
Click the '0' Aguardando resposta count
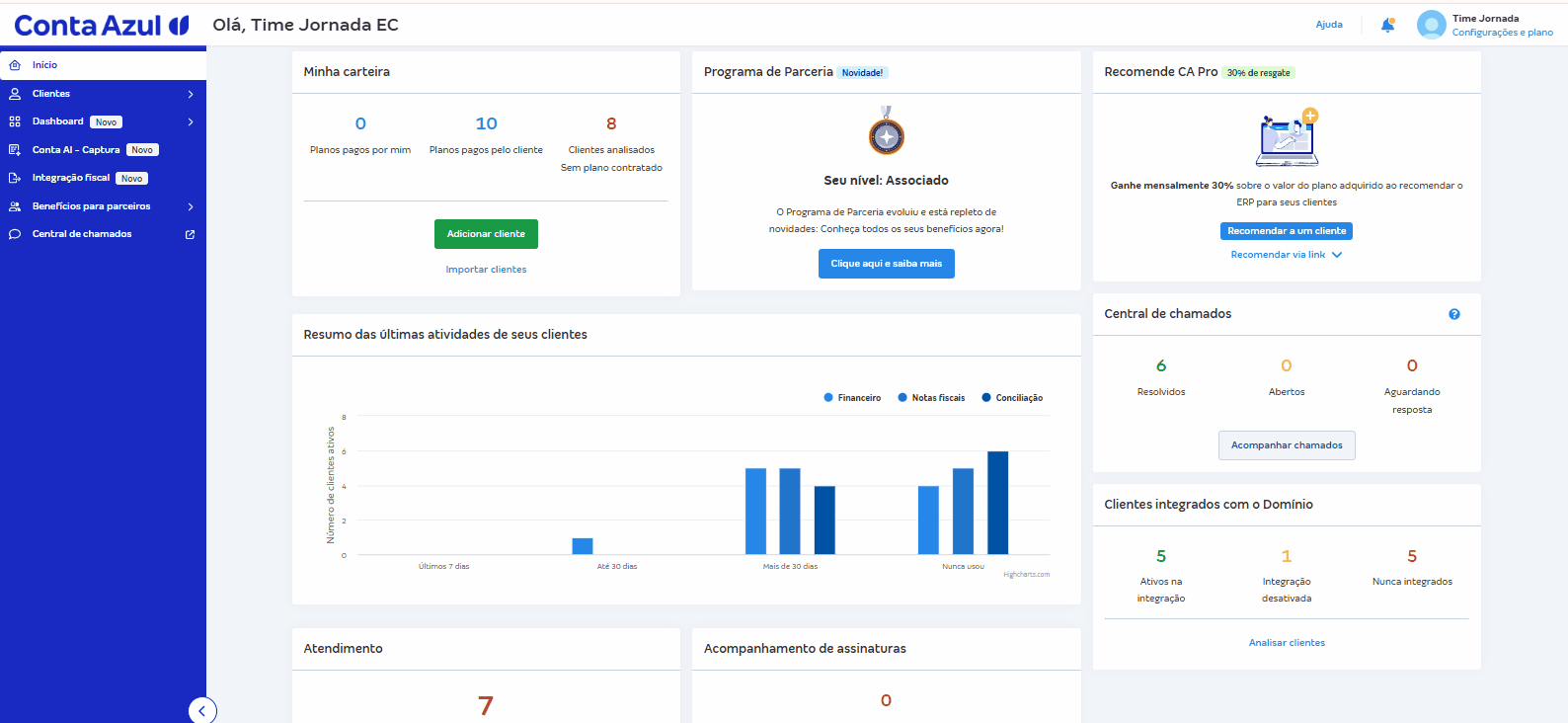1412,365
